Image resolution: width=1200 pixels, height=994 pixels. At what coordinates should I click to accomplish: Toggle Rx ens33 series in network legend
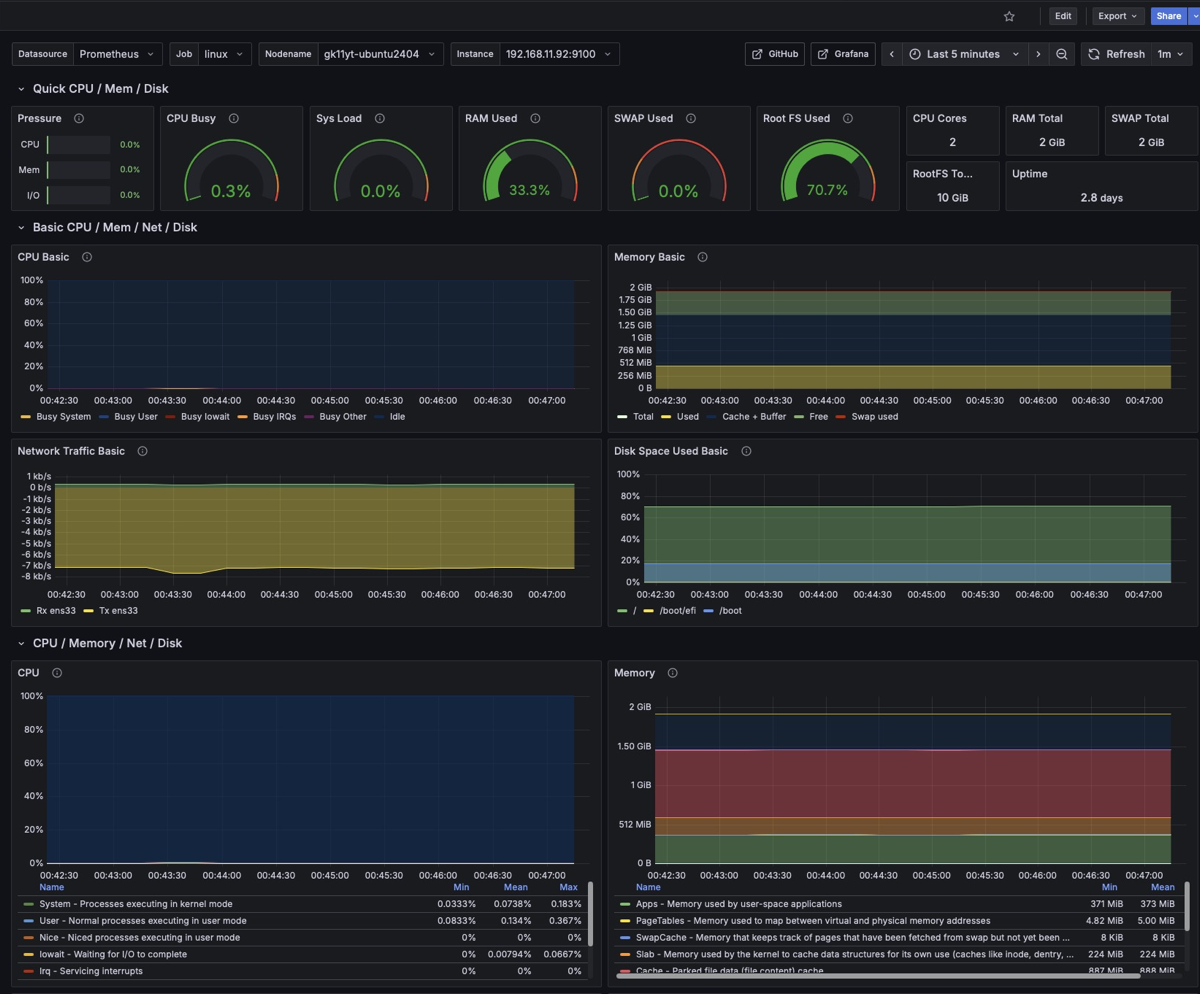point(58,611)
